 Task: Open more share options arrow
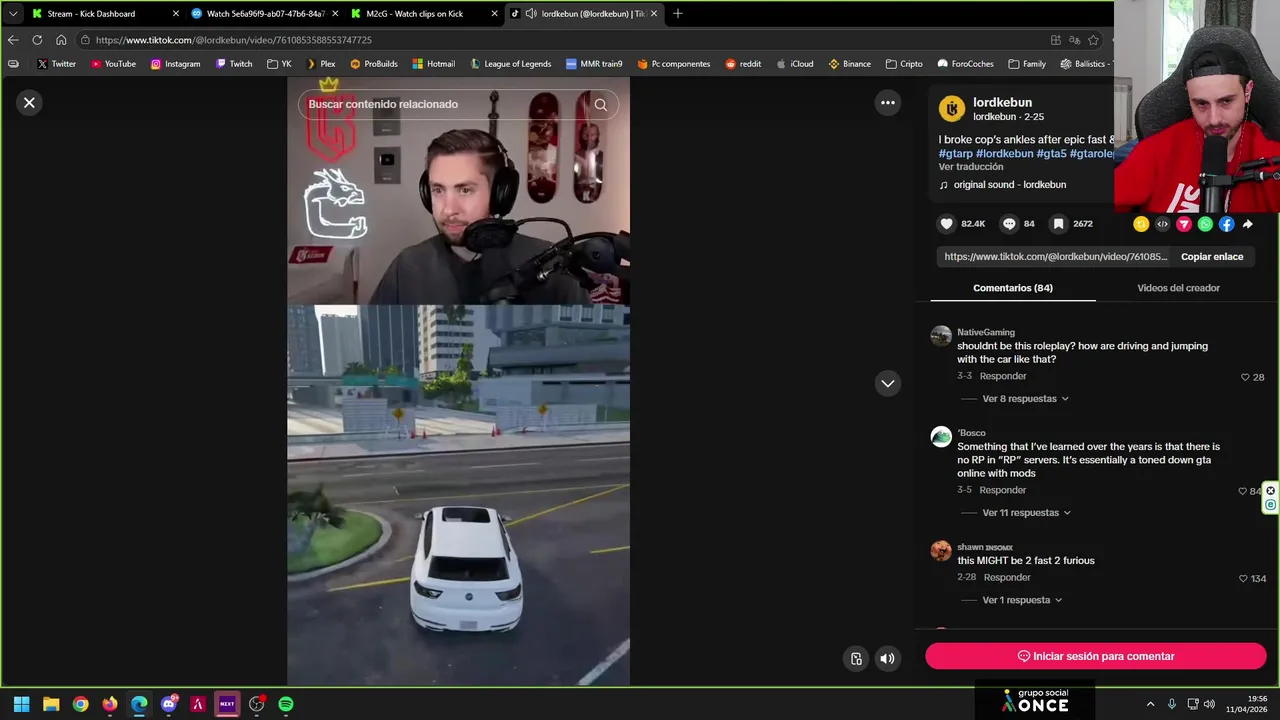pos(1247,224)
